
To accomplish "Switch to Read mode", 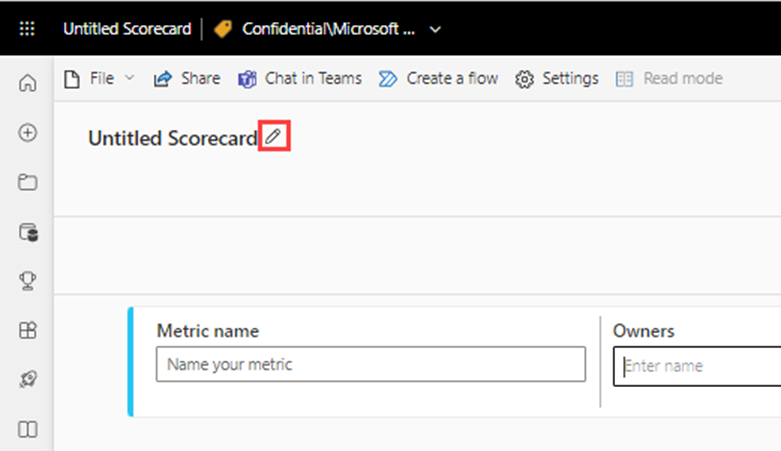I will tap(669, 79).
